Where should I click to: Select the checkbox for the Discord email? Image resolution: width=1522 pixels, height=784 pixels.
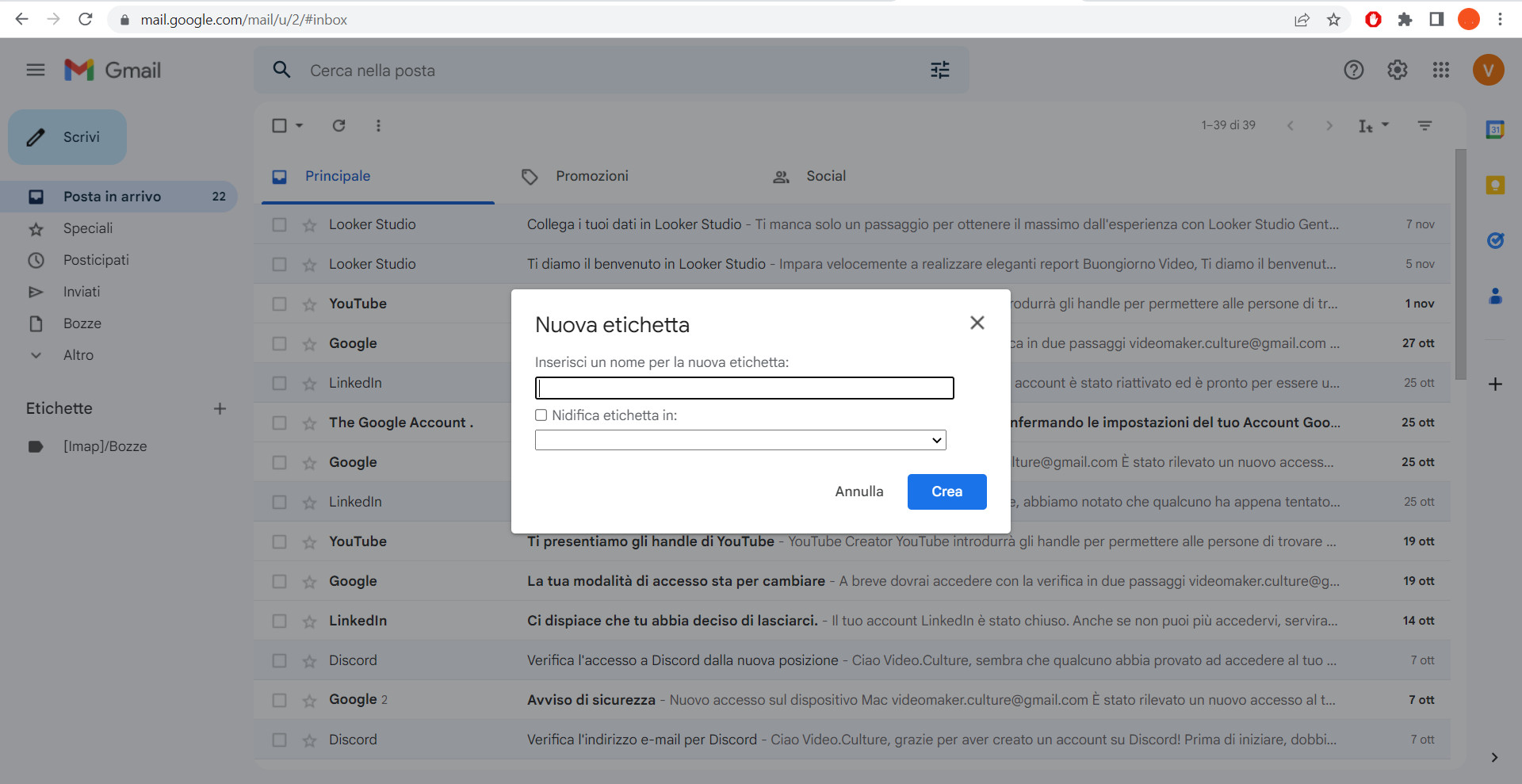pos(279,660)
